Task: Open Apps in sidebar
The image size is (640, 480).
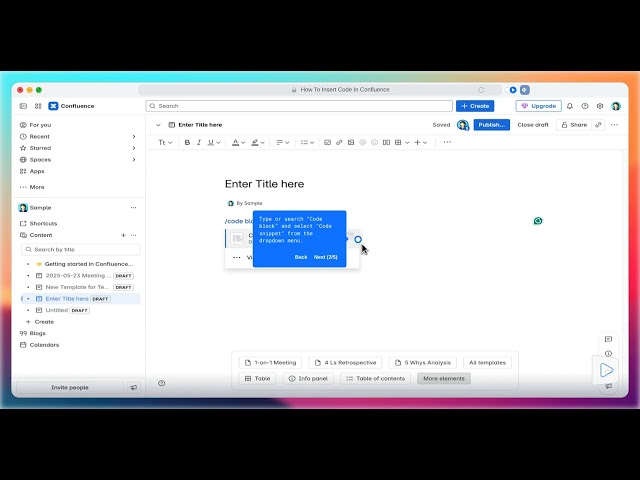Action: coord(37,171)
